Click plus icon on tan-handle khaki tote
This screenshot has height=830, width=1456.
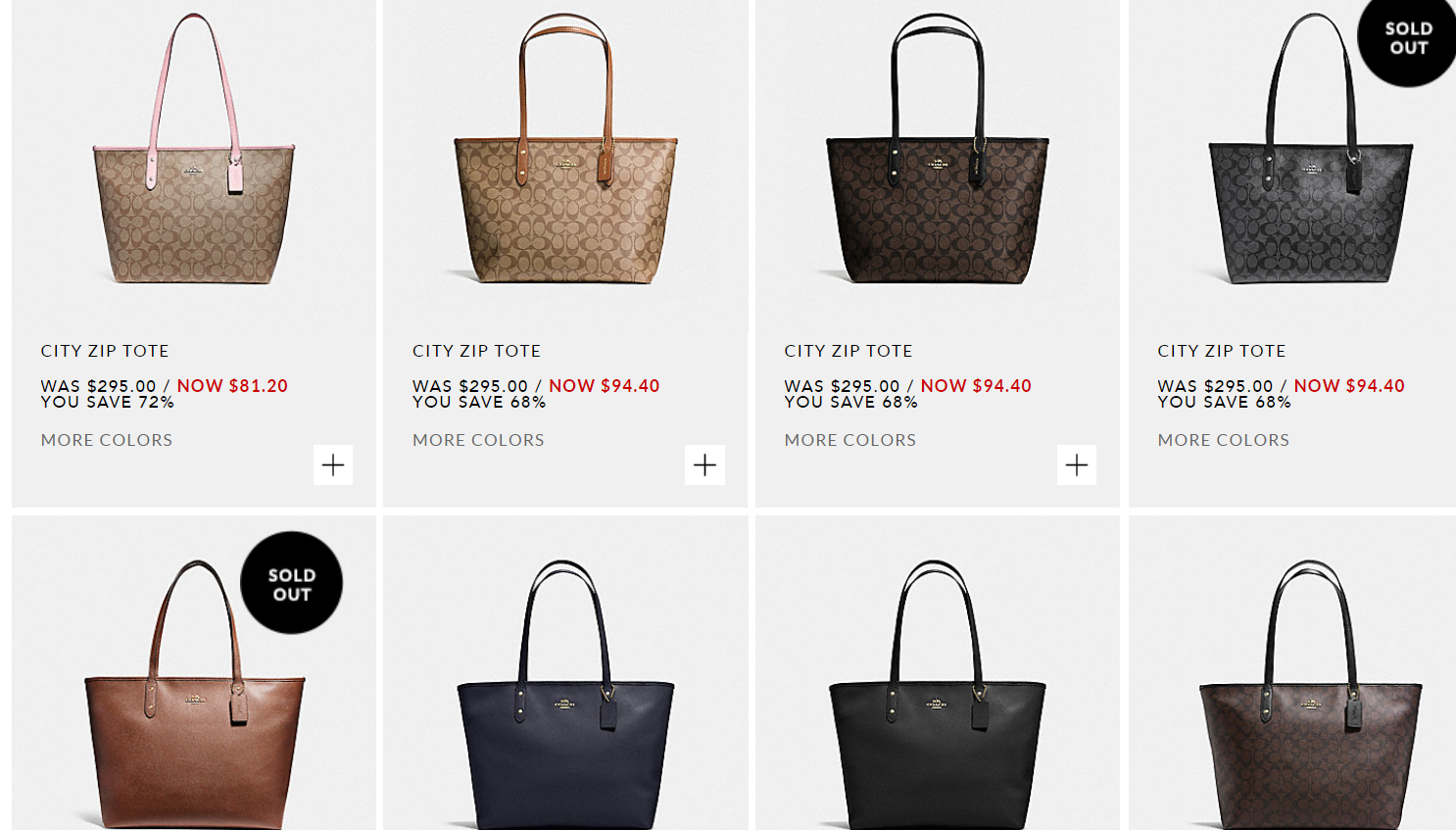[704, 464]
